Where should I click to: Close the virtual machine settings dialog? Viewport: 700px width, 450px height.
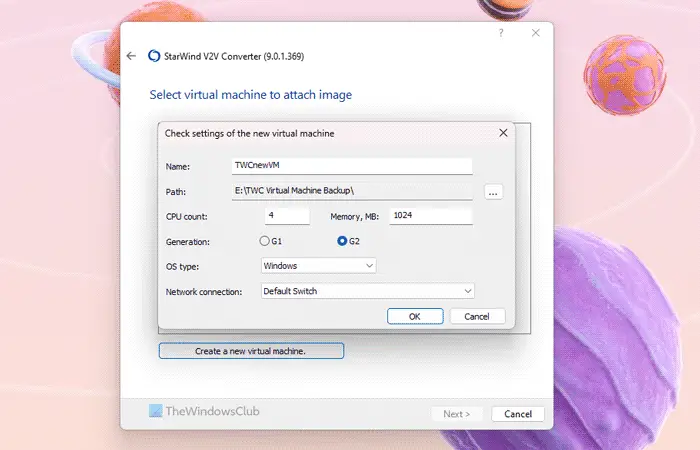point(503,133)
